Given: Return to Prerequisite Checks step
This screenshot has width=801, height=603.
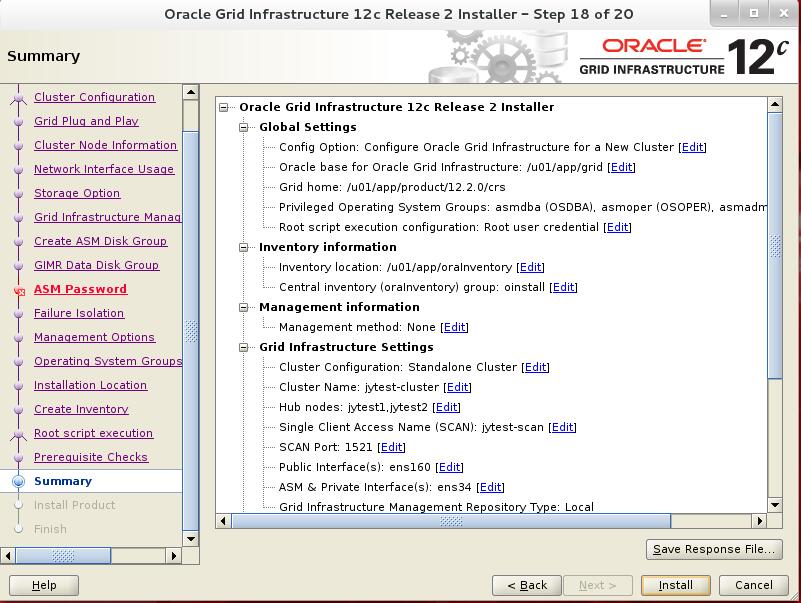Looking at the screenshot, I should tap(91, 457).
